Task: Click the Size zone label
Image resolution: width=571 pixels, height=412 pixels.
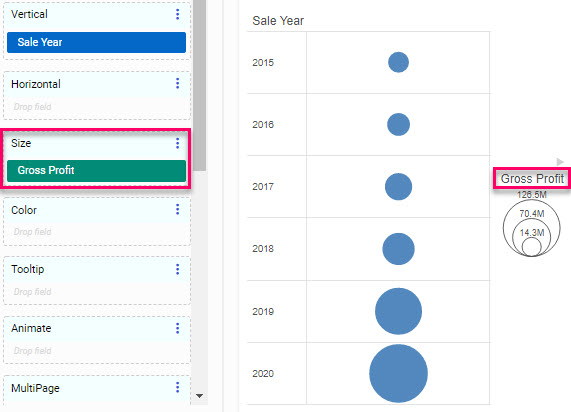Action: tap(21, 143)
